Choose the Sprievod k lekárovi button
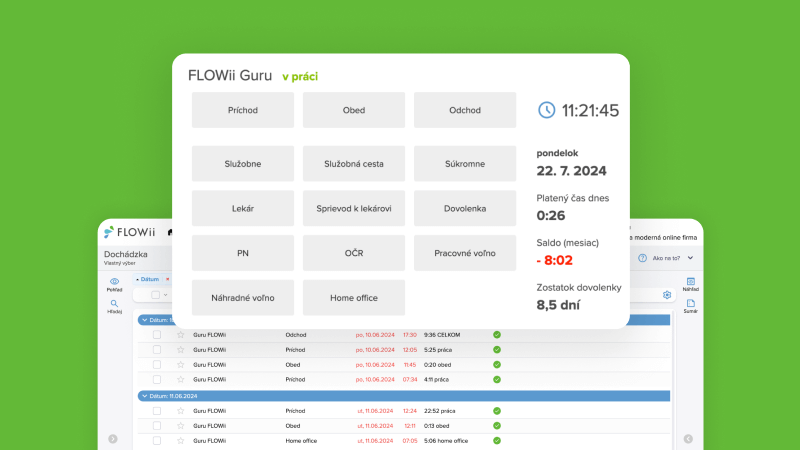 tap(354, 208)
